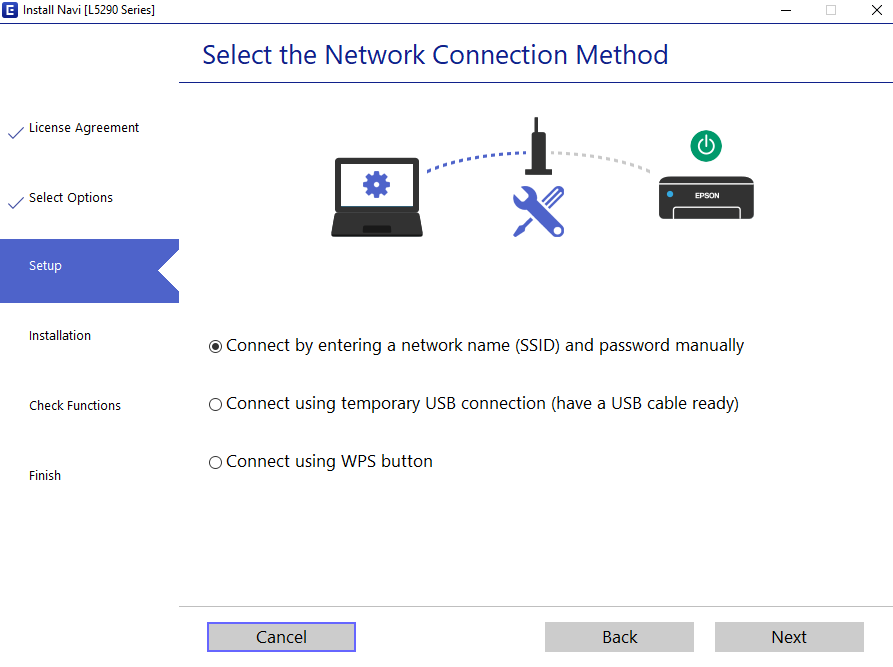
Task: Click the green power button icon
Action: click(x=706, y=145)
